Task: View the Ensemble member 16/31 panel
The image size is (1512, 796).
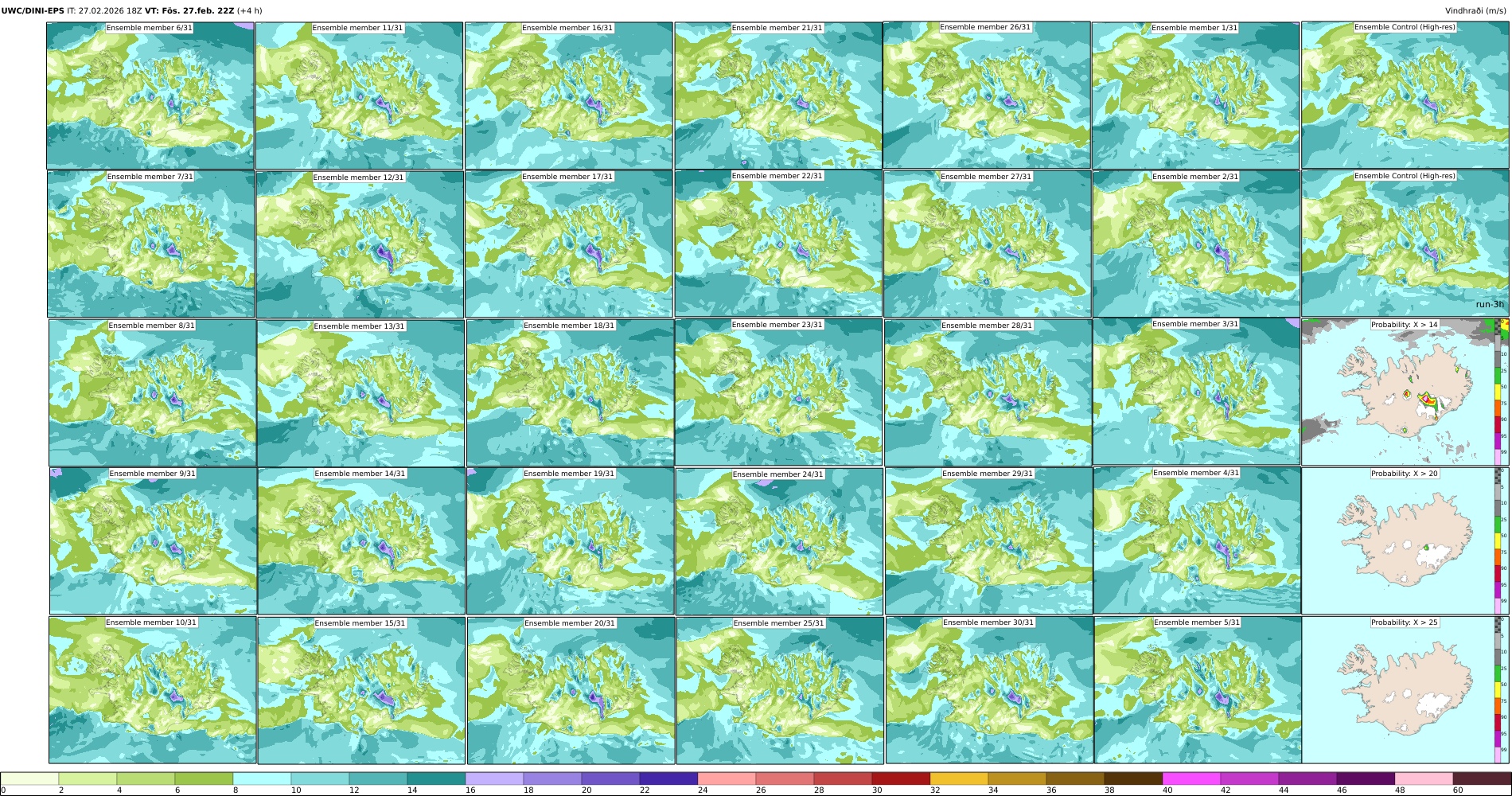Action: coord(569,96)
